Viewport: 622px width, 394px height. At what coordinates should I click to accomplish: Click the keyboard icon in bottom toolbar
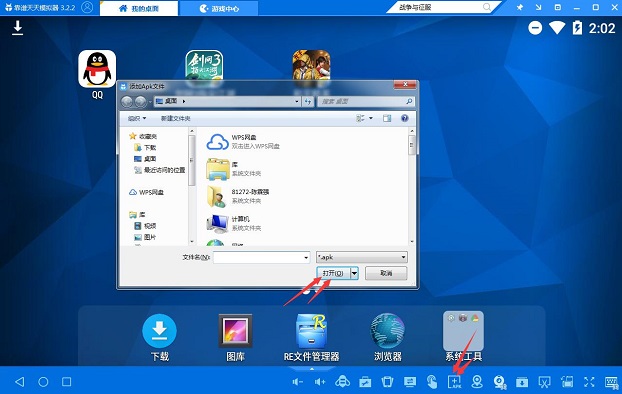[x=612, y=382]
